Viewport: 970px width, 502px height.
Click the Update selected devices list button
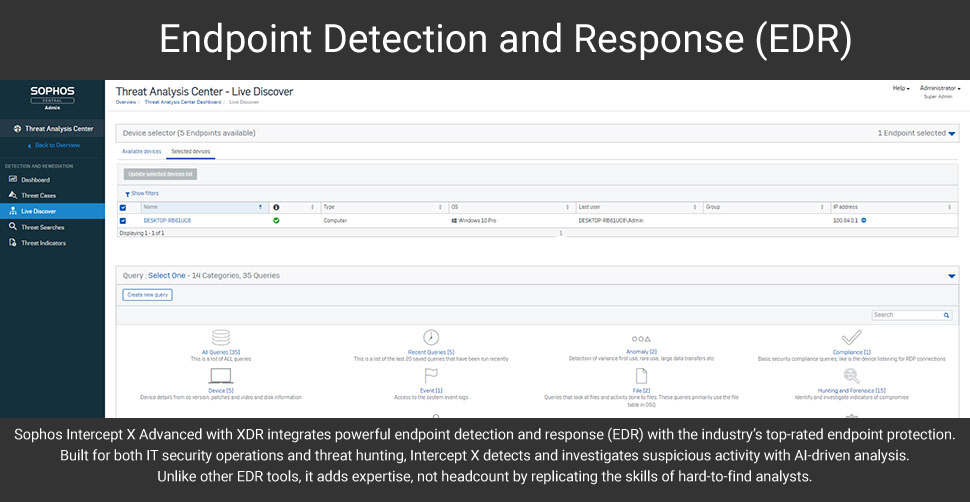[160, 175]
